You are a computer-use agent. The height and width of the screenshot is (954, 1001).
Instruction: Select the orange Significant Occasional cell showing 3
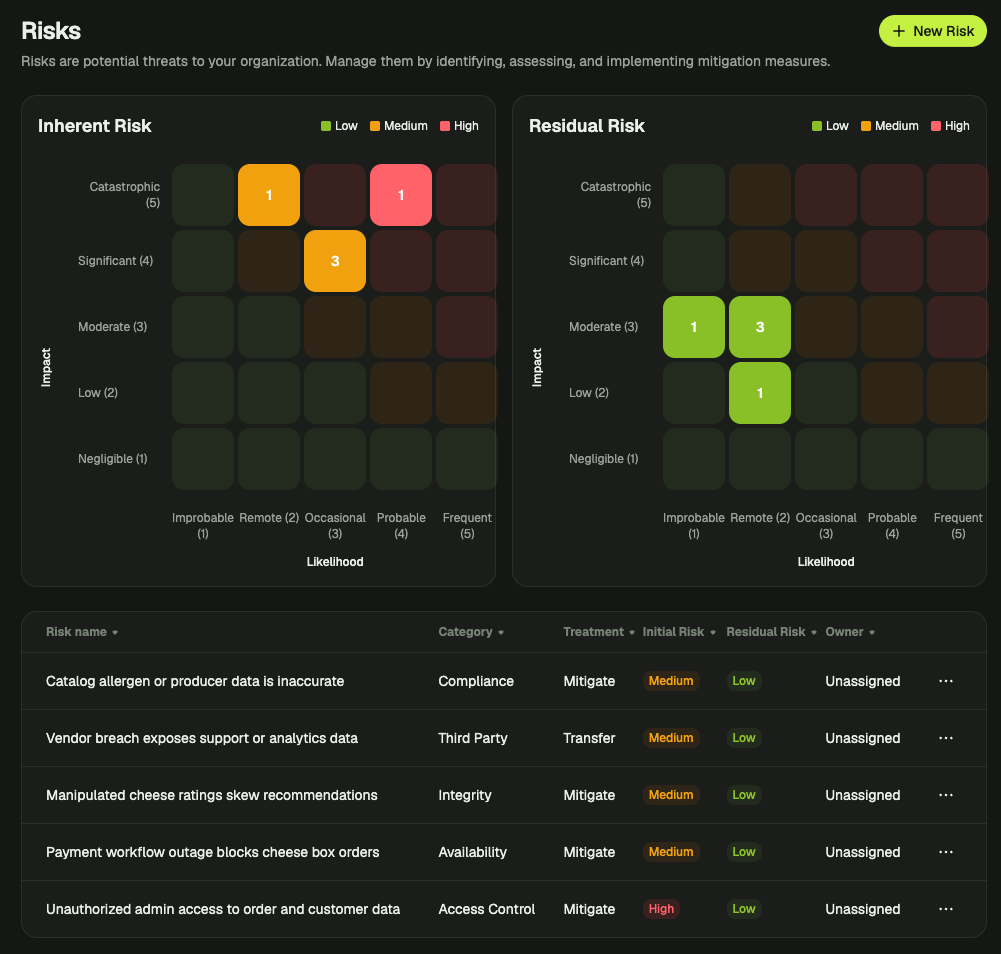click(335, 261)
